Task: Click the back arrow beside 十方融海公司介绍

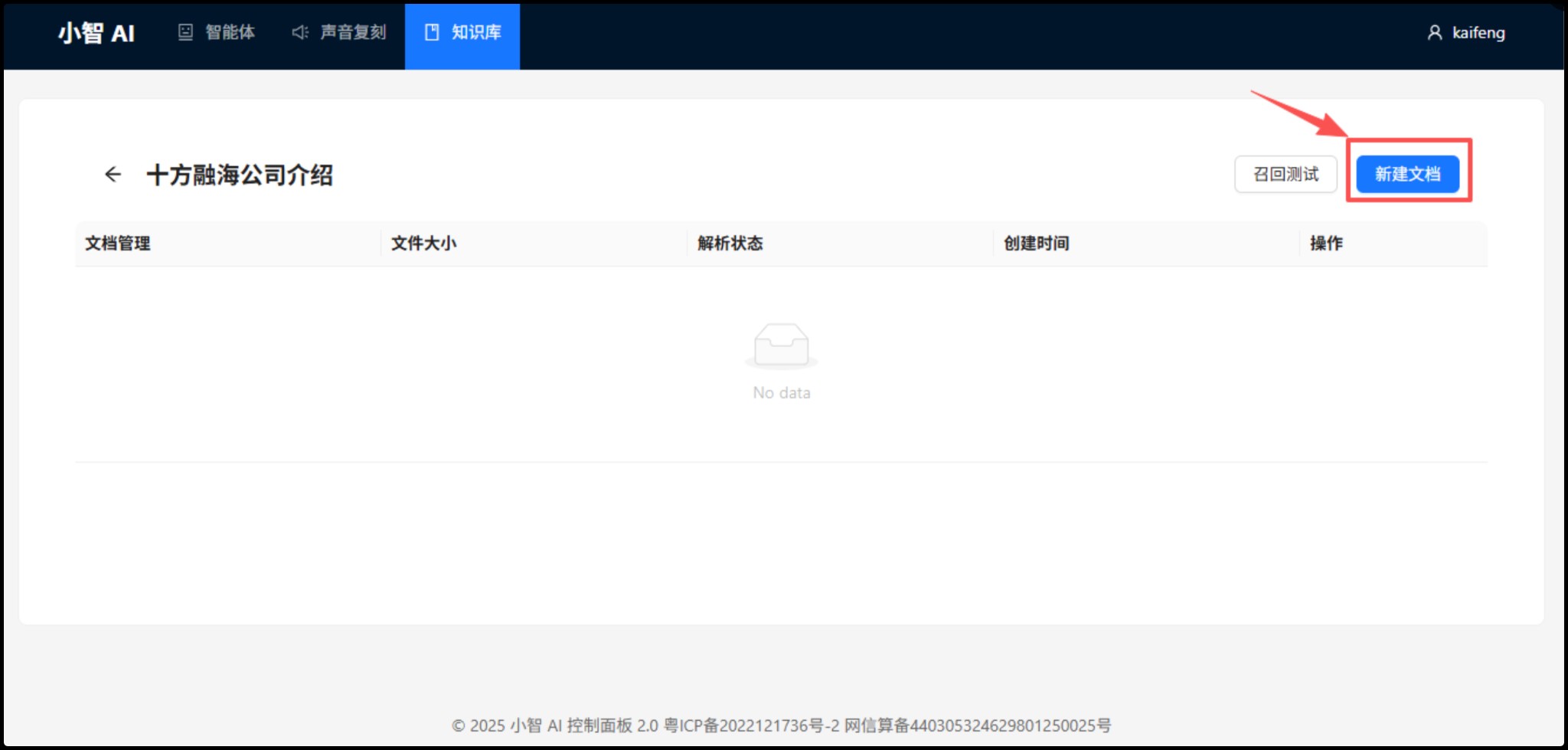Action: click(113, 175)
